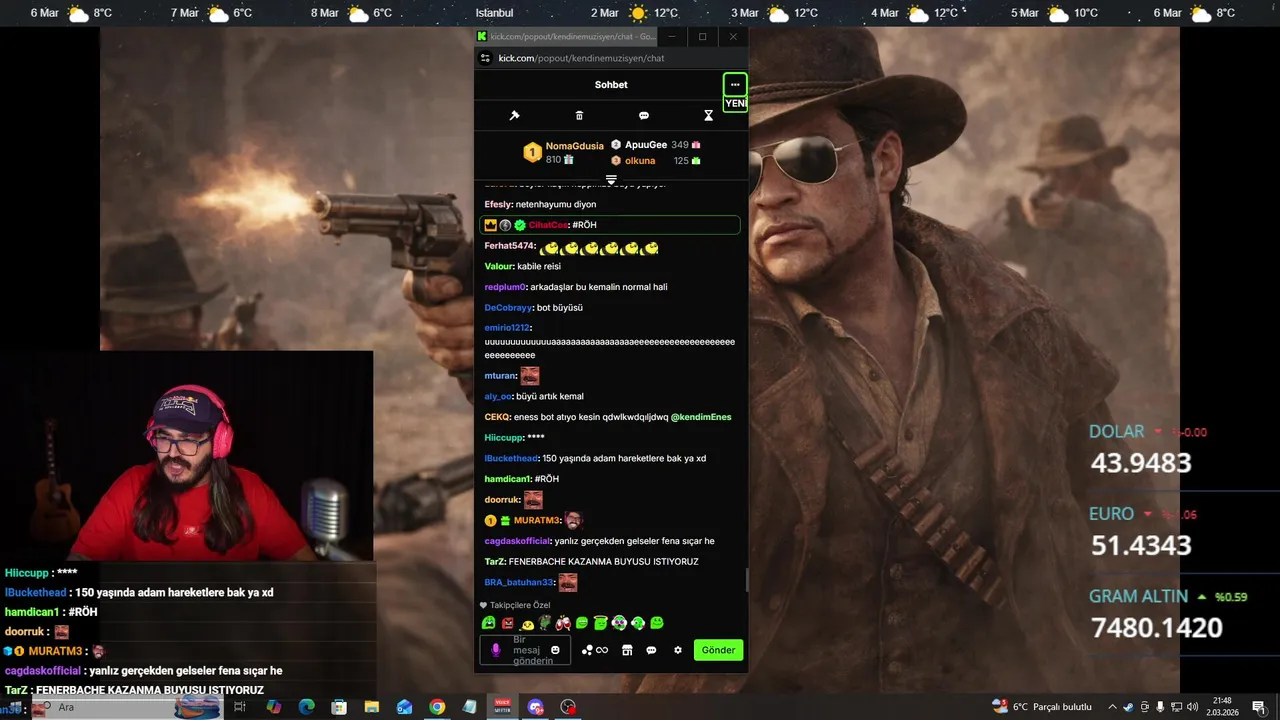The width and height of the screenshot is (1280, 720).
Task: Click the emote posted by mturan
Action: coord(530,376)
